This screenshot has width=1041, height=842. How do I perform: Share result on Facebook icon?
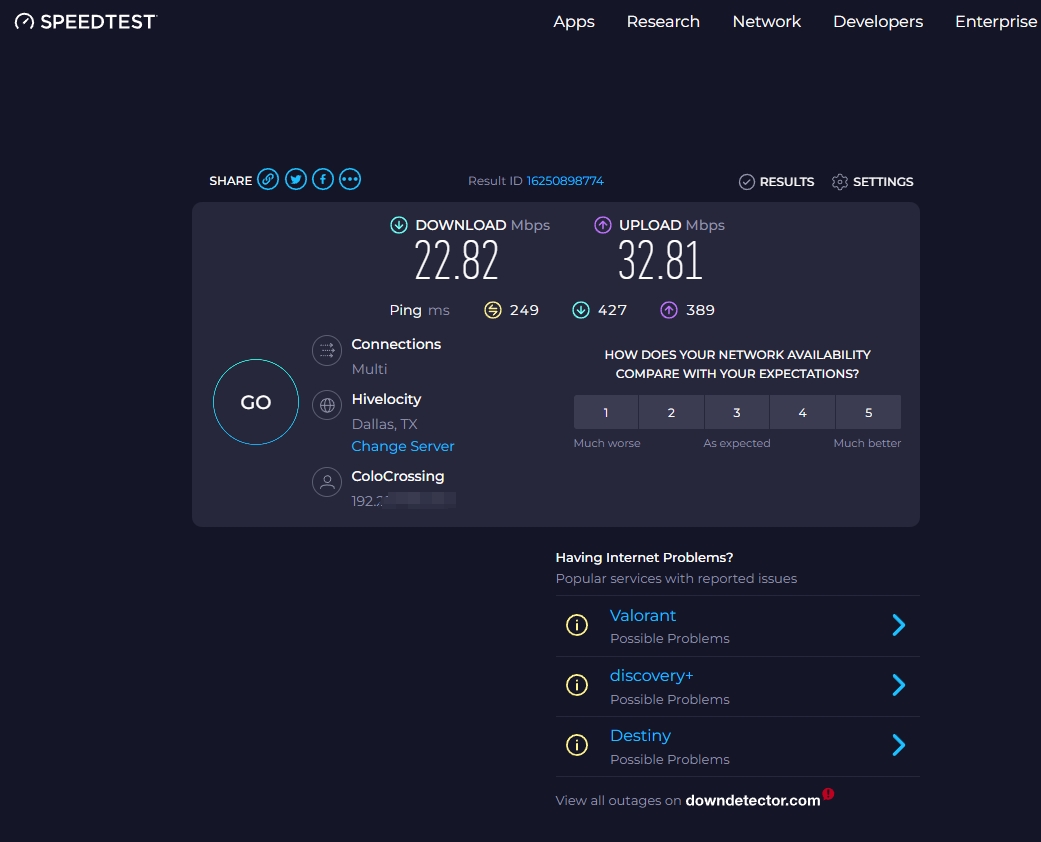[323, 179]
